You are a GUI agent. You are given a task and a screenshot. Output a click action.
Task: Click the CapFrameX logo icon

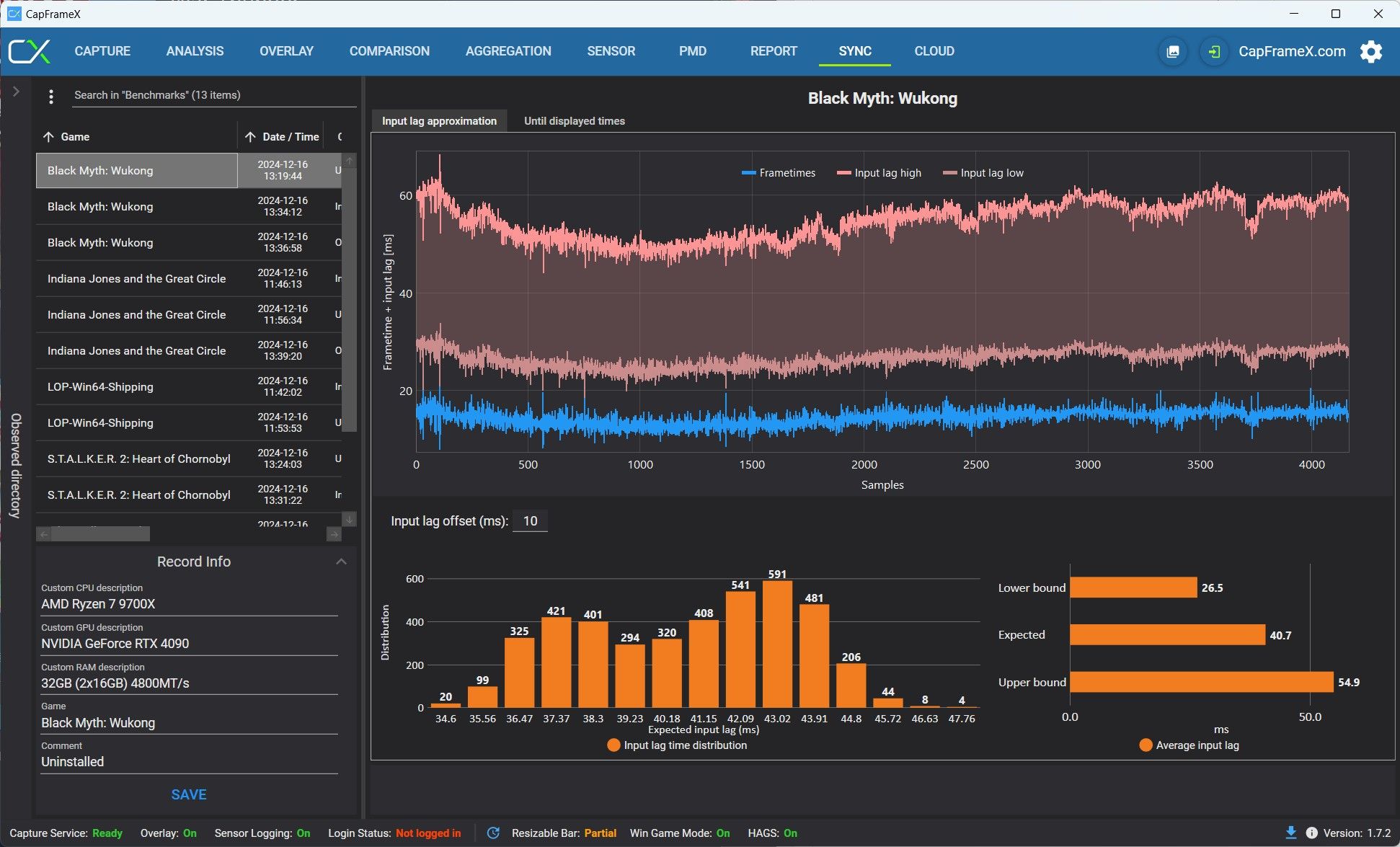[30, 51]
